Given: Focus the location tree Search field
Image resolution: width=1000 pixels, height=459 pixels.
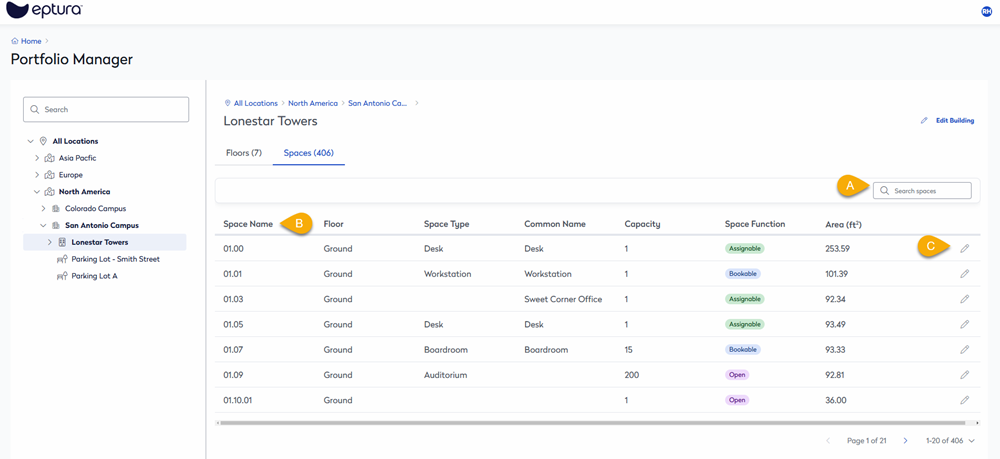Looking at the screenshot, I should click(x=106, y=110).
